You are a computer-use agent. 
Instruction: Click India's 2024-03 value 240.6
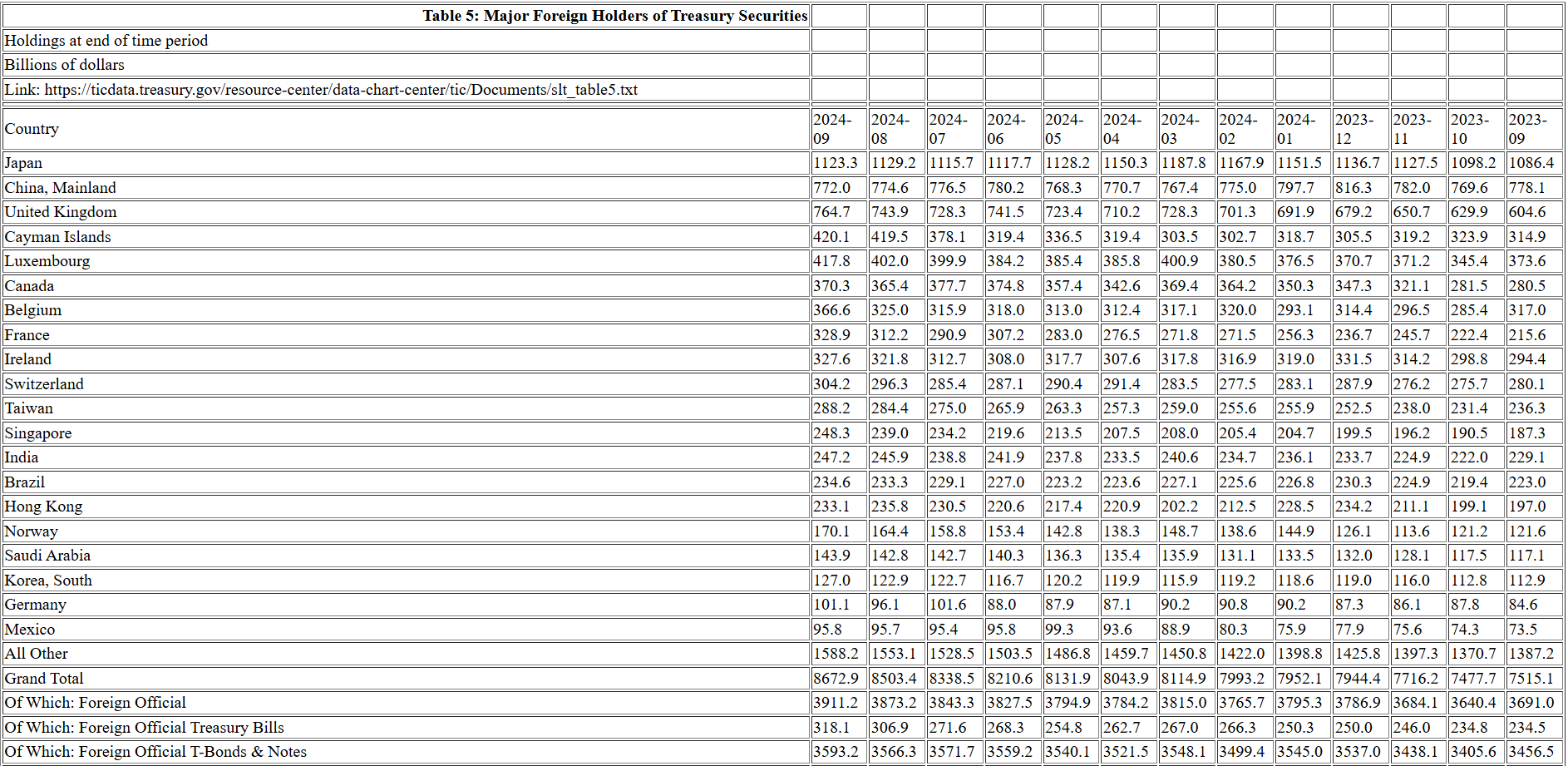1180,457
